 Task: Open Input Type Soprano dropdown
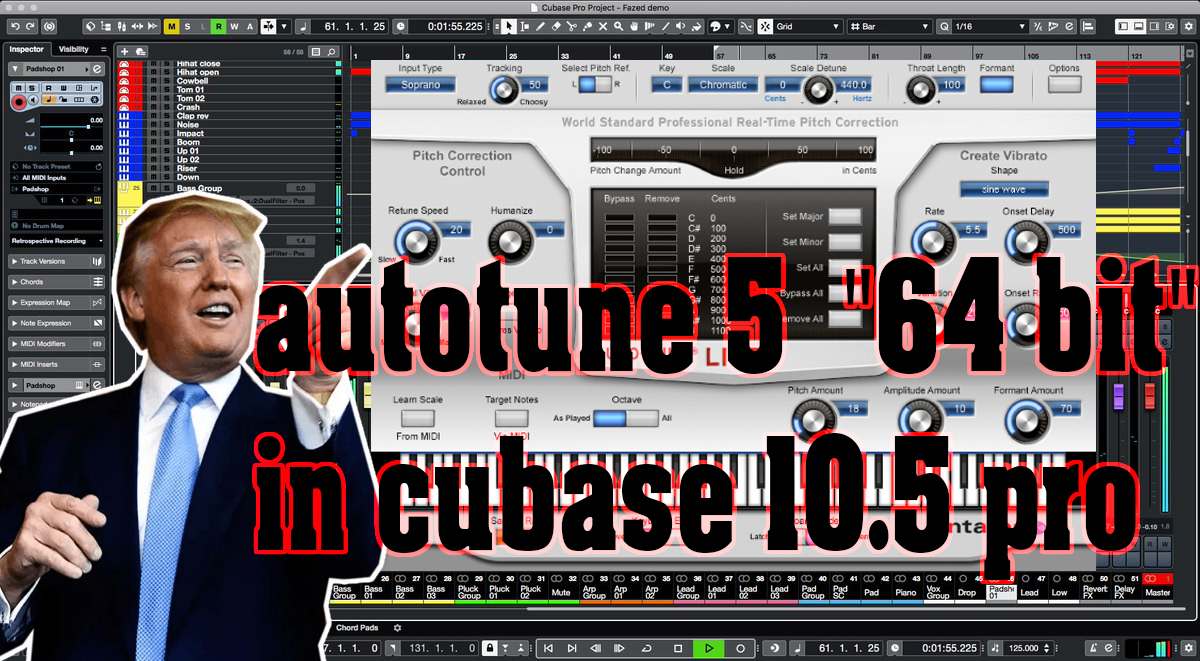coord(420,85)
